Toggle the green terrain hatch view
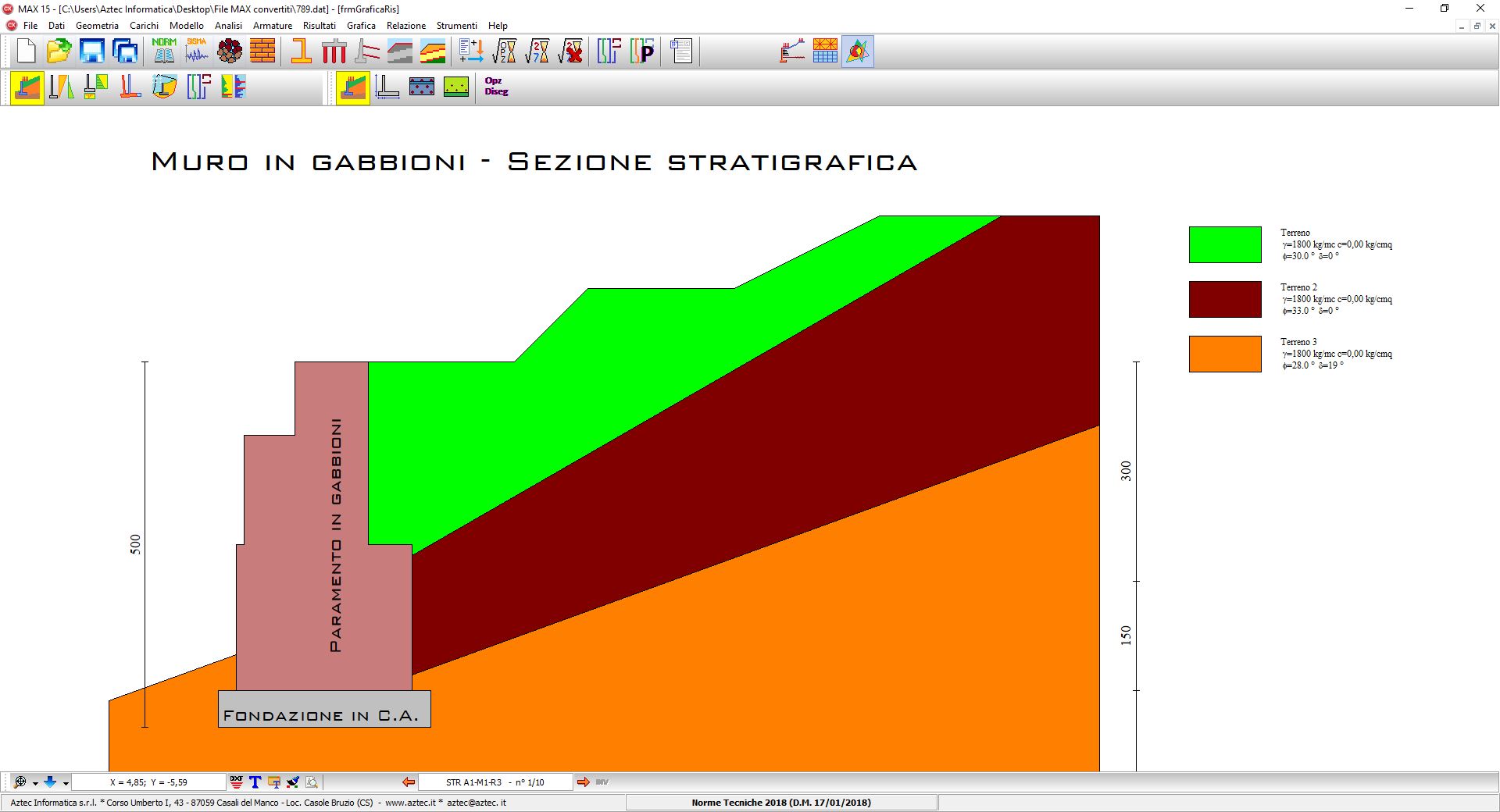This screenshot has height=812, width=1500. (456, 87)
